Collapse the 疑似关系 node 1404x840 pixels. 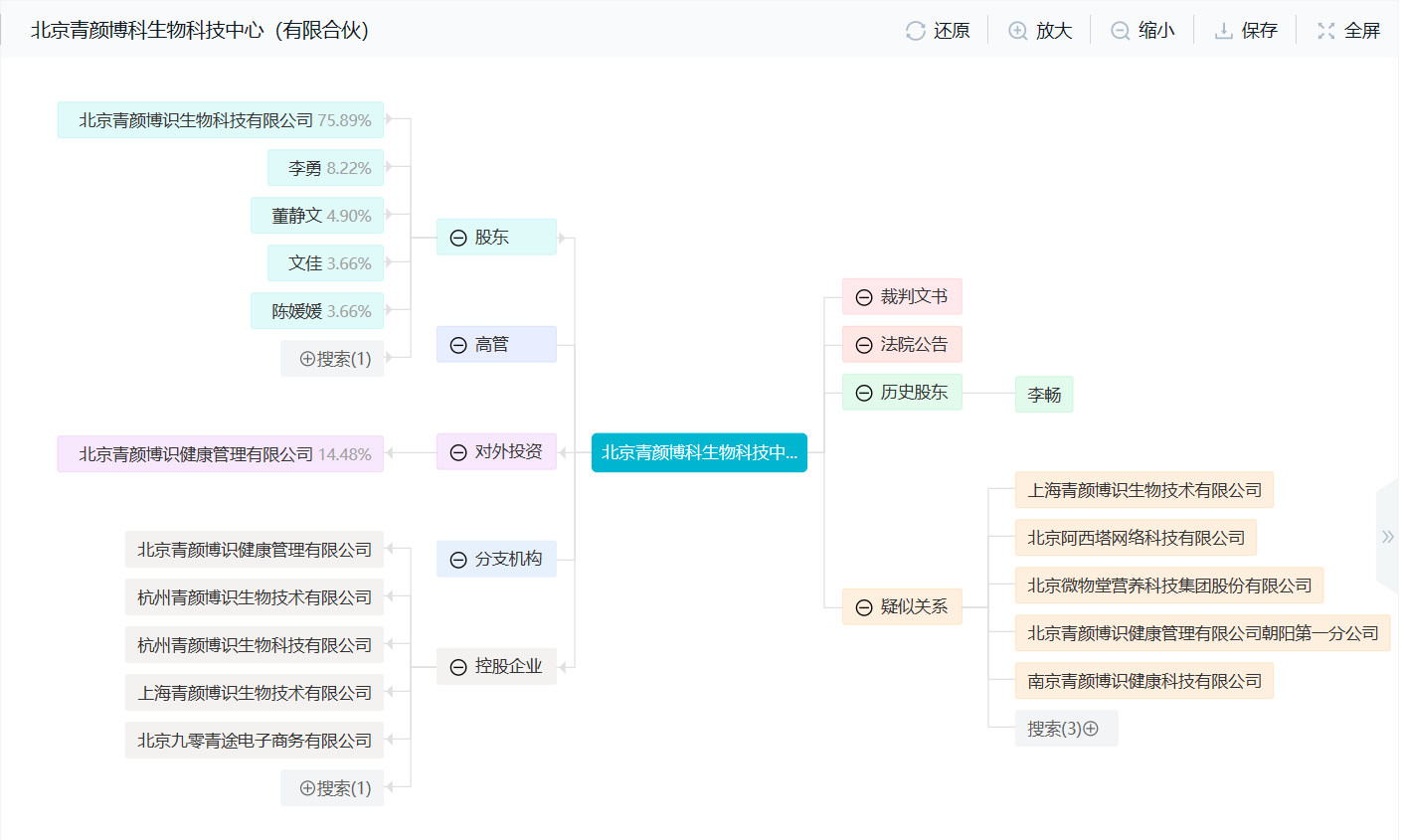[864, 607]
